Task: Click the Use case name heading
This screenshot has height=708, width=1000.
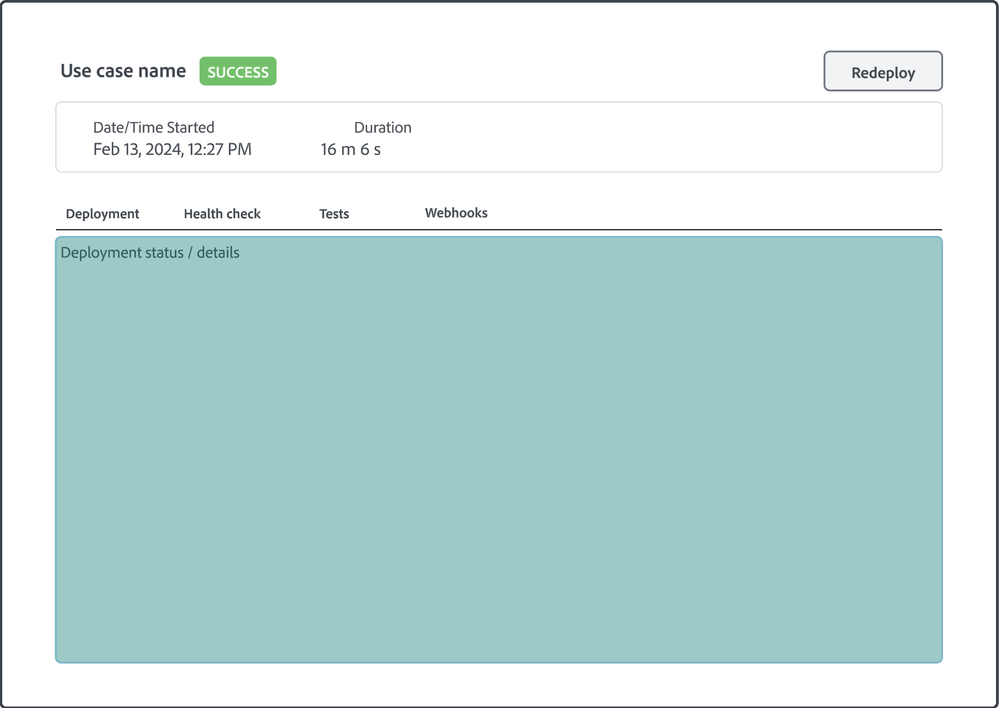Action: pos(123,71)
